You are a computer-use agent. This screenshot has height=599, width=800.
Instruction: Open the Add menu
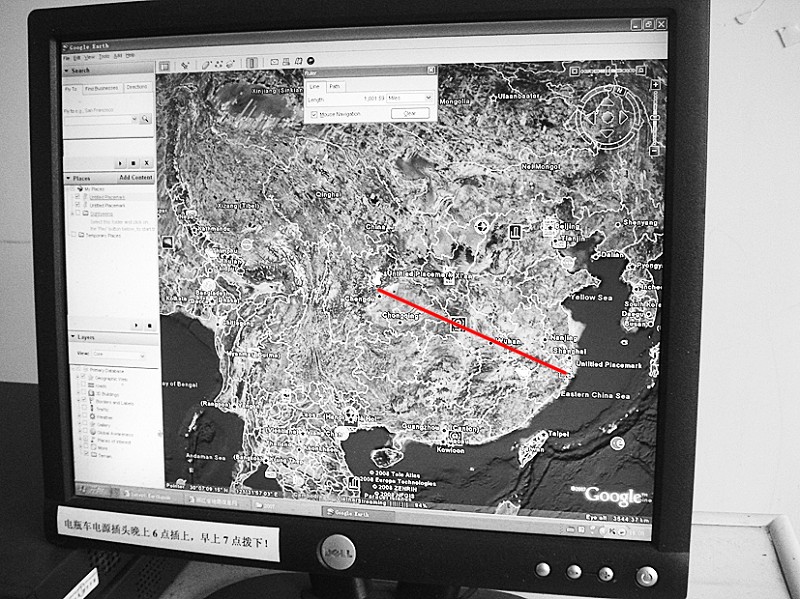point(118,56)
